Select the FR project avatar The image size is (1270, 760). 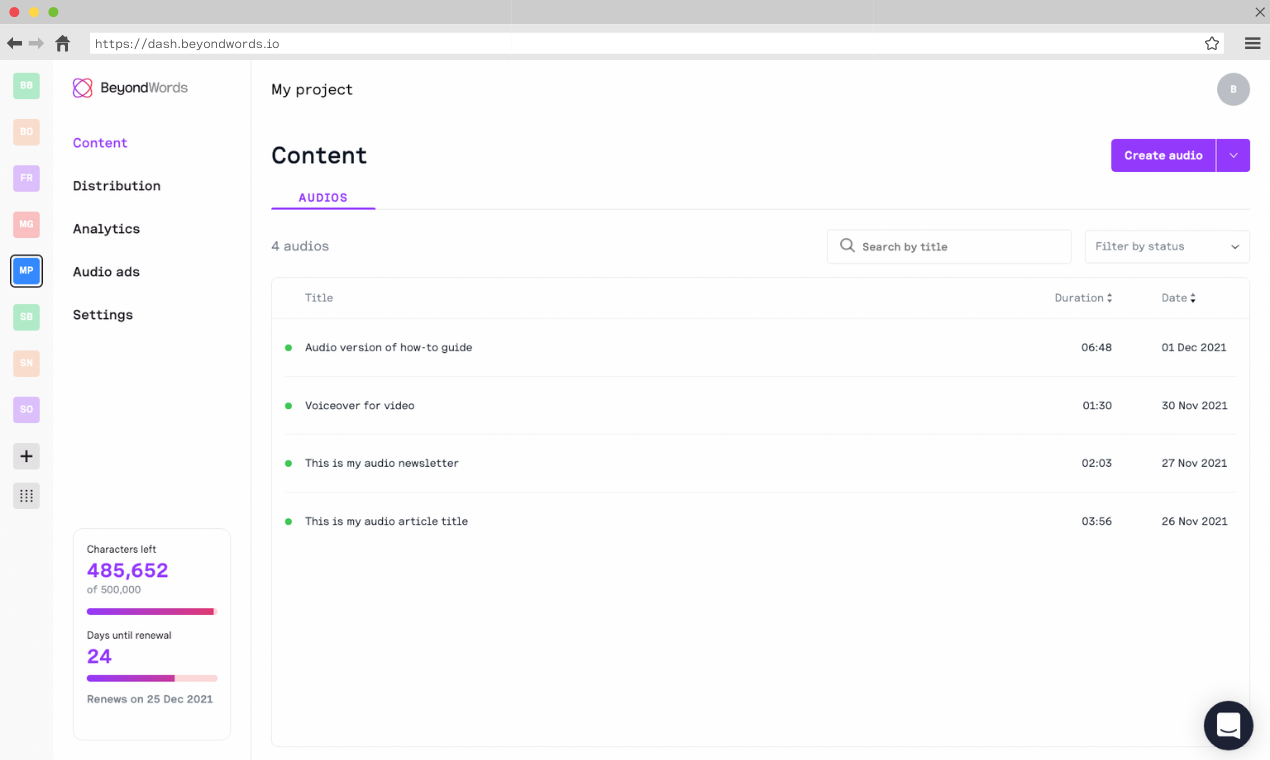pyautogui.click(x=27, y=178)
